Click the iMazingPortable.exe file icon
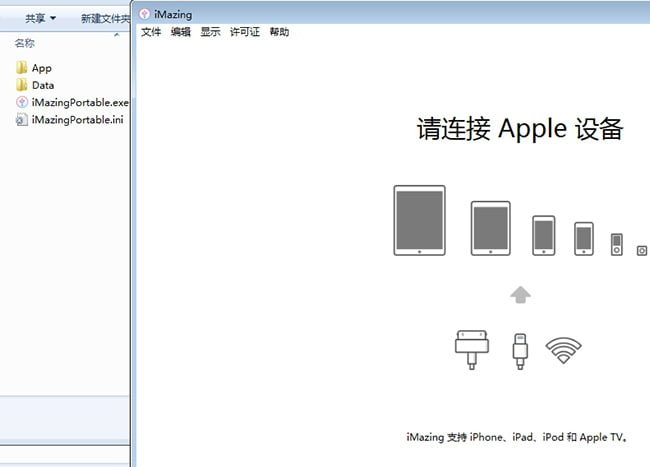 coord(22,102)
